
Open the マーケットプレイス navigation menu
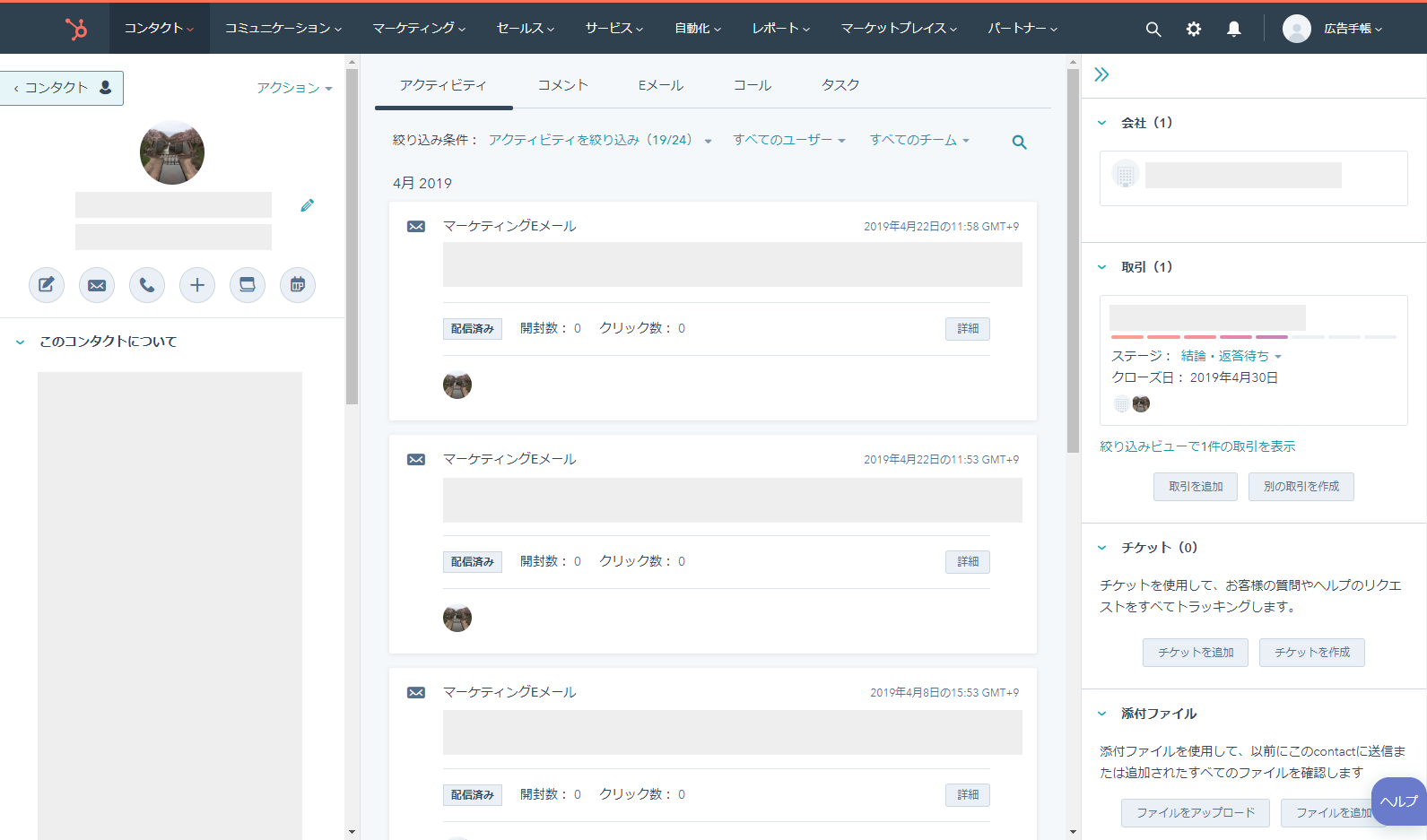pyautogui.click(x=899, y=29)
